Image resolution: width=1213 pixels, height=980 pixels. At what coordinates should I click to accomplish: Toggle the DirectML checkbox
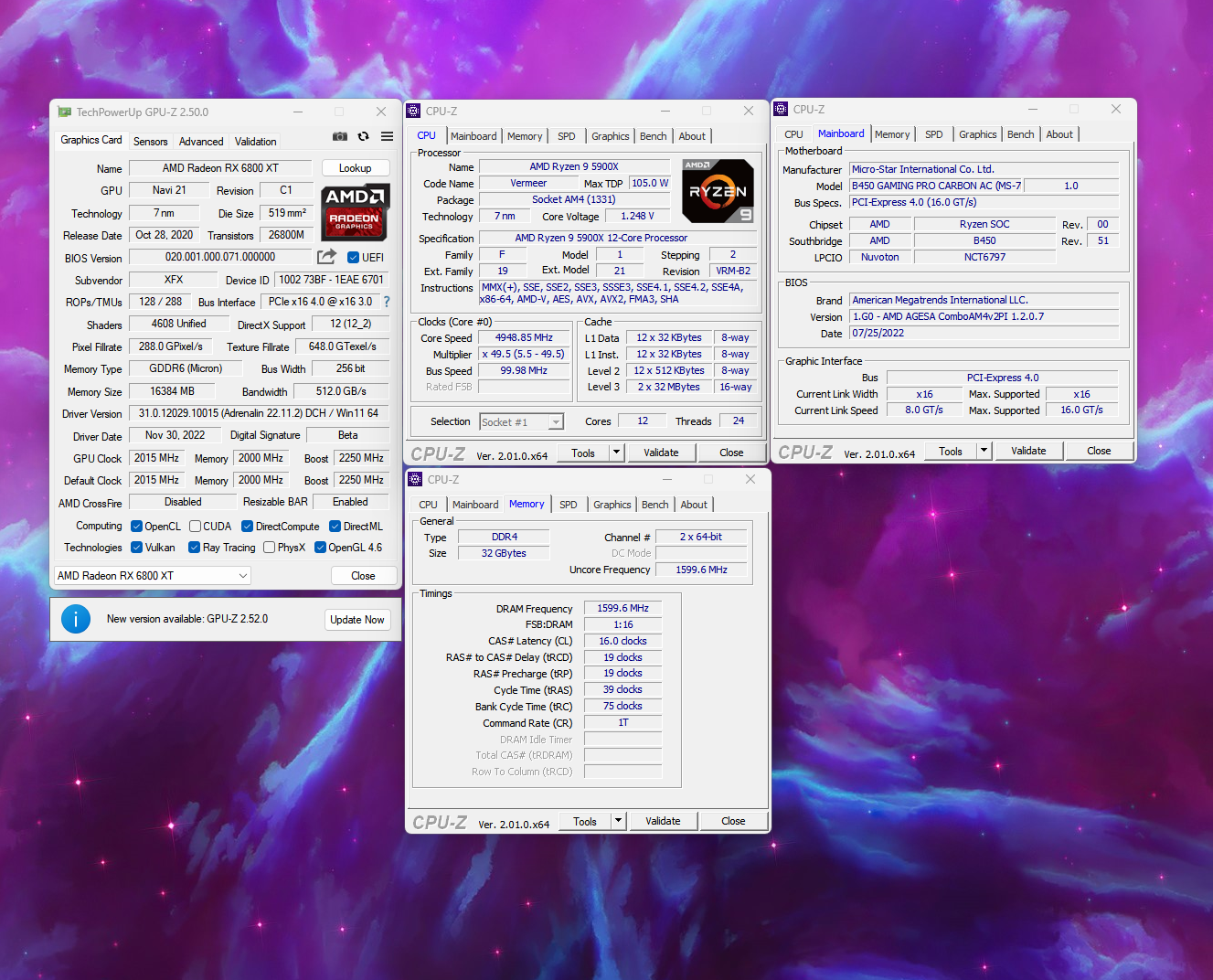pos(335,527)
